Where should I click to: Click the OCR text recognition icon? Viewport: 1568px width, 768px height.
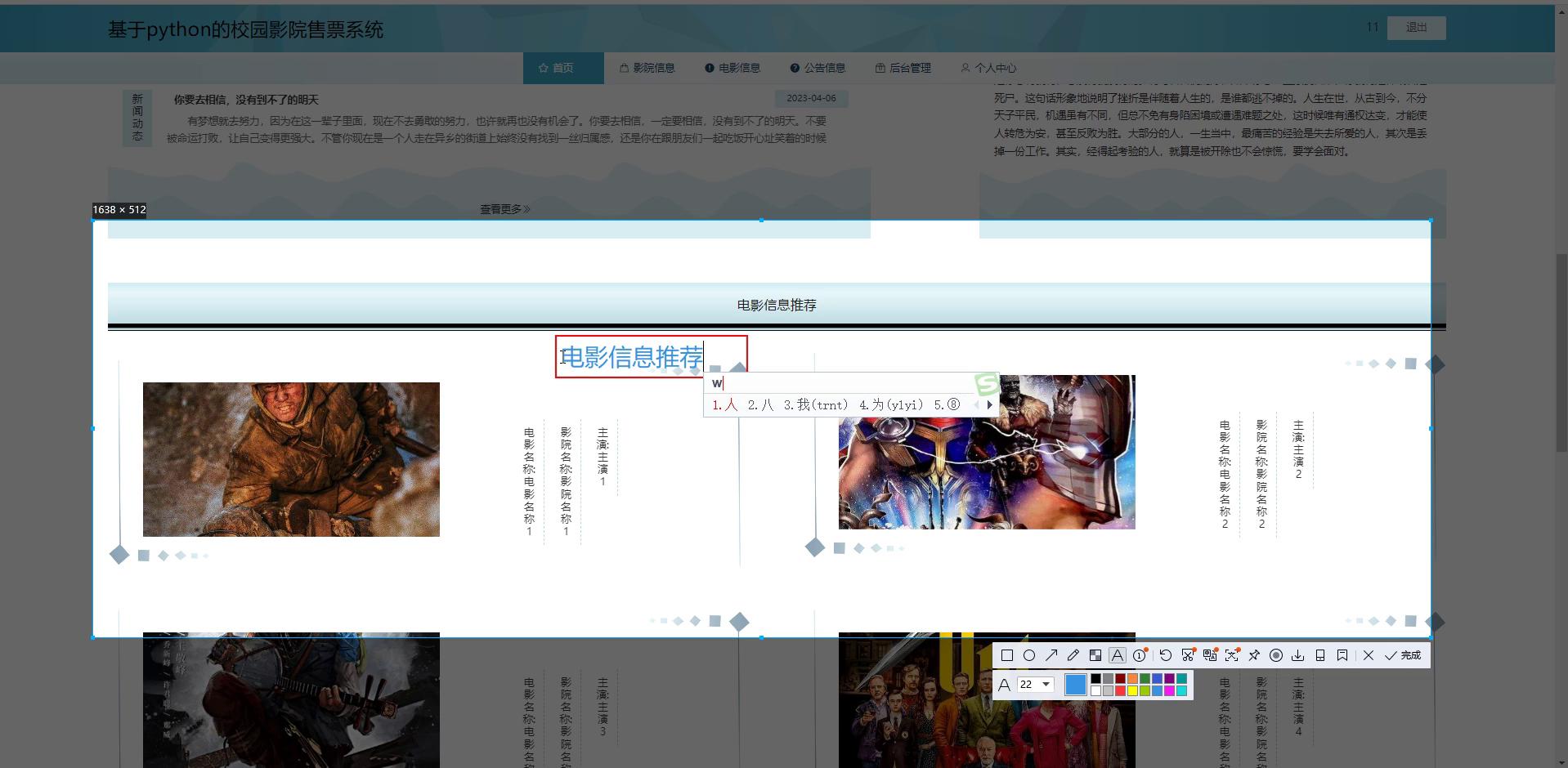(1232, 655)
